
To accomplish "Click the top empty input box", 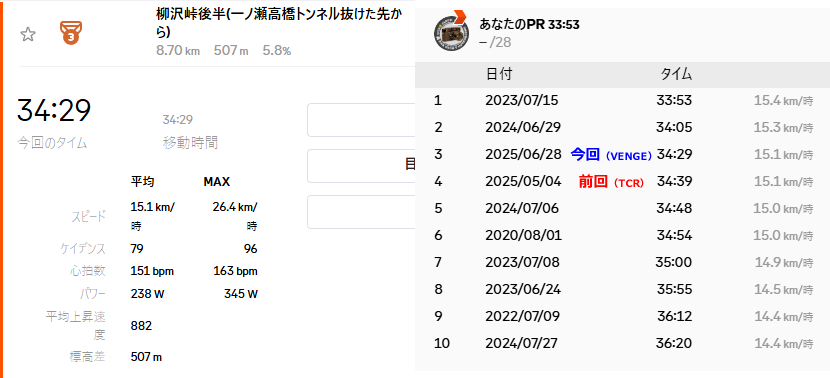I will pyautogui.click(x=361, y=120).
